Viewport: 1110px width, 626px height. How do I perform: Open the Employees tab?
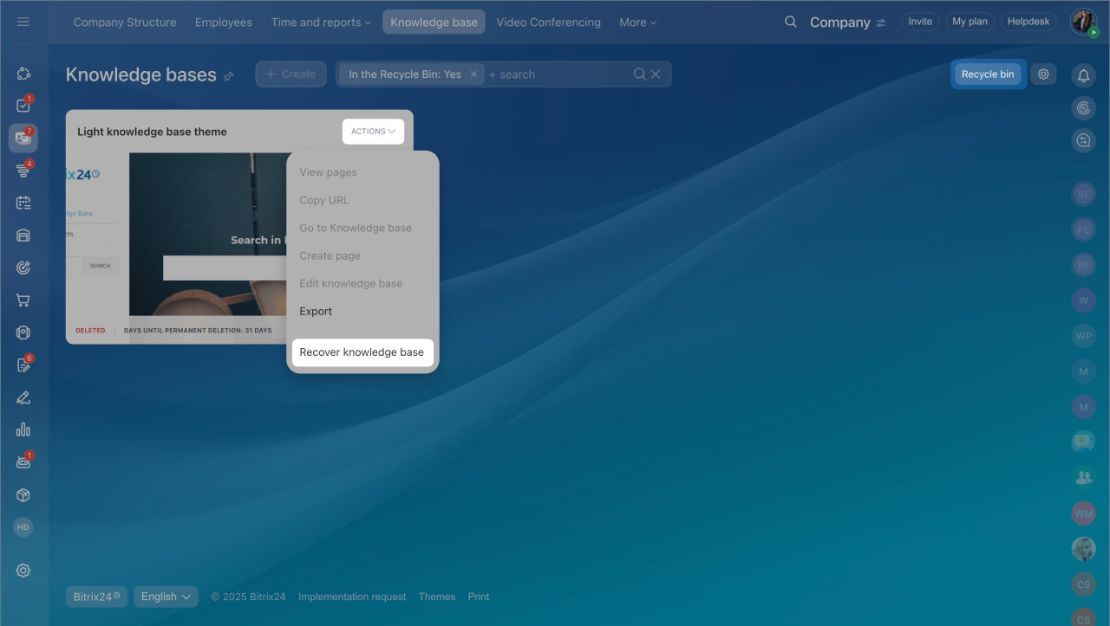[224, 22]
